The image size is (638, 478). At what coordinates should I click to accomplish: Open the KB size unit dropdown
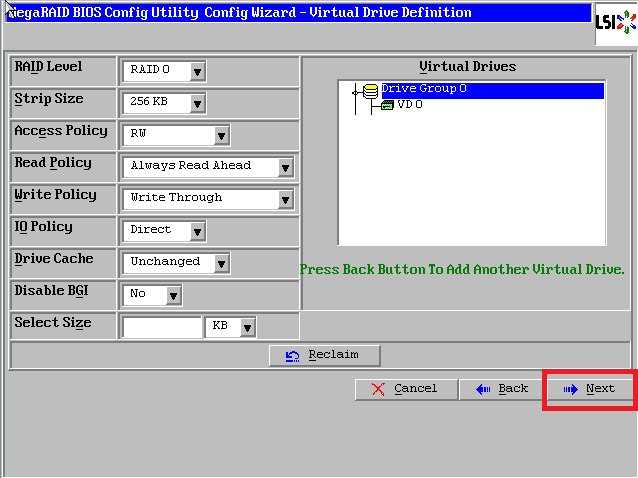coord(231,327)
